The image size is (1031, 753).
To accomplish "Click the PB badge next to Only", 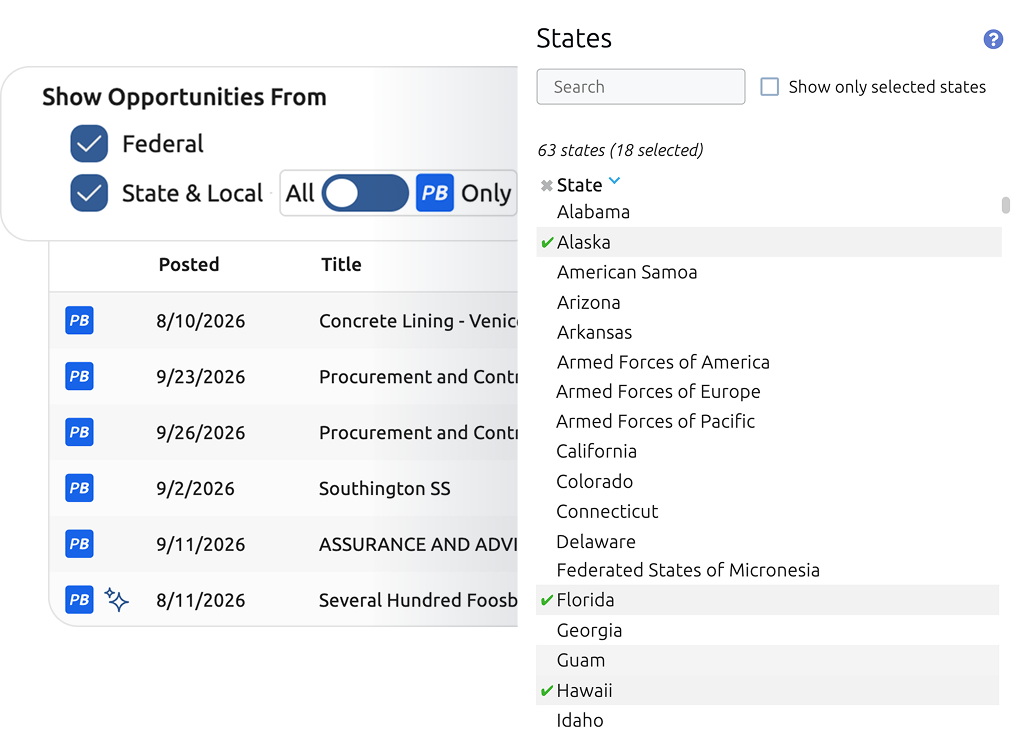I will point(435,193).
